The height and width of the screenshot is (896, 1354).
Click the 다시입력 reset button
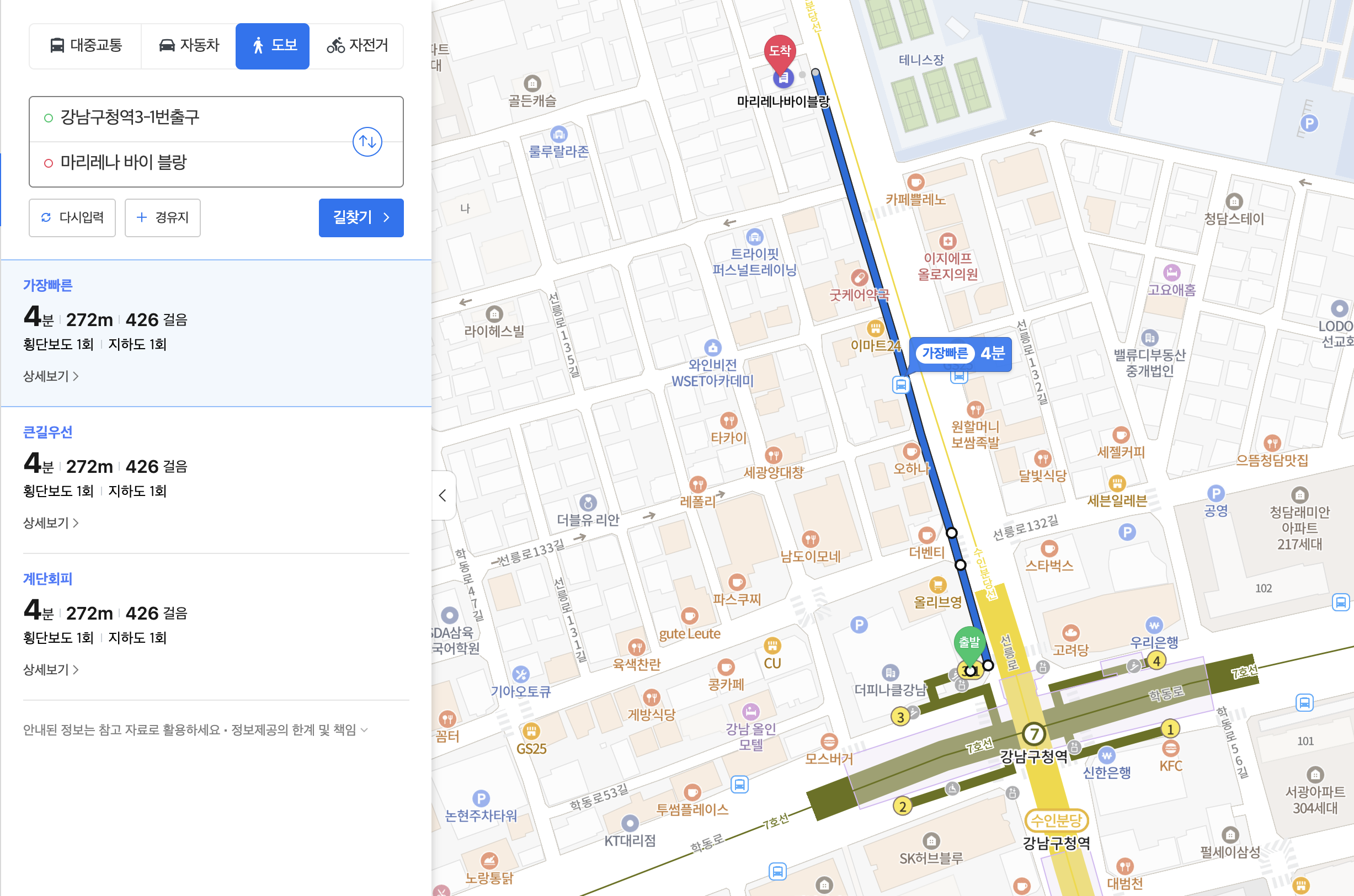[72, 218]
